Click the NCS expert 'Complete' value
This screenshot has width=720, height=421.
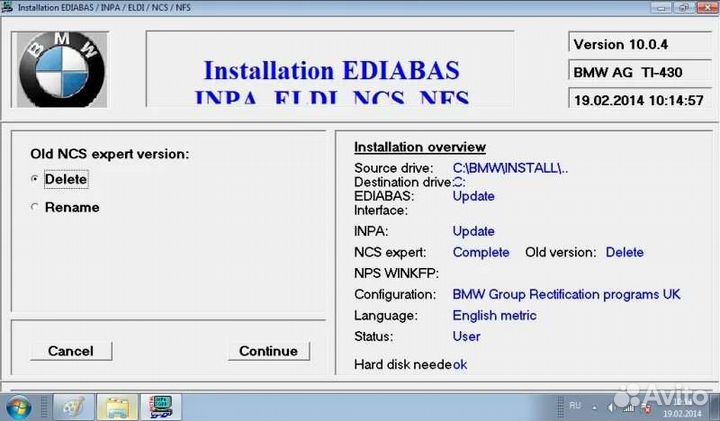point(481,252)
